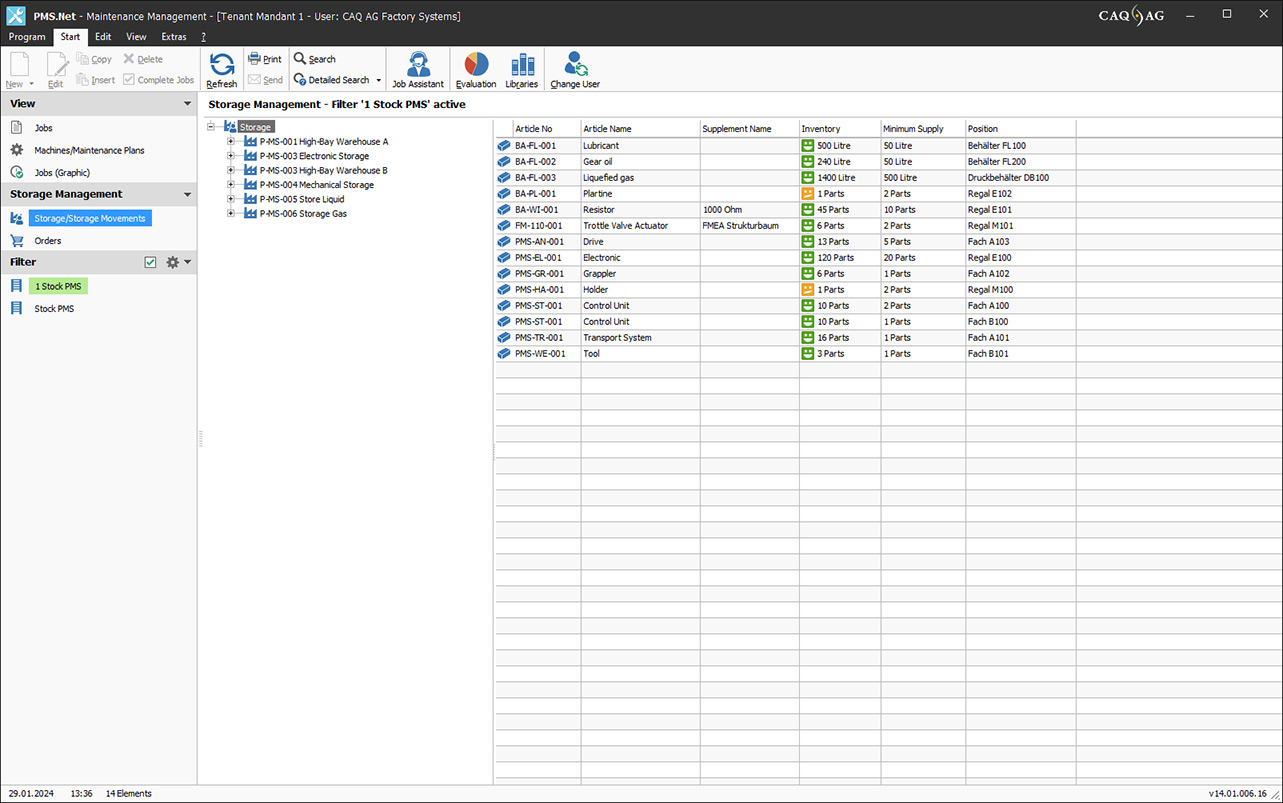Screen dimensions: 1283x803
Task: Expand P-MS-001 High-Bay Warehouse A node
Action: (230, 141)
